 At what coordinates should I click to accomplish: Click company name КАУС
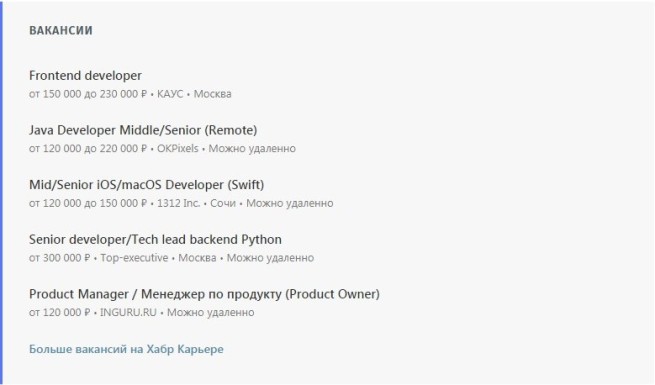170,94
